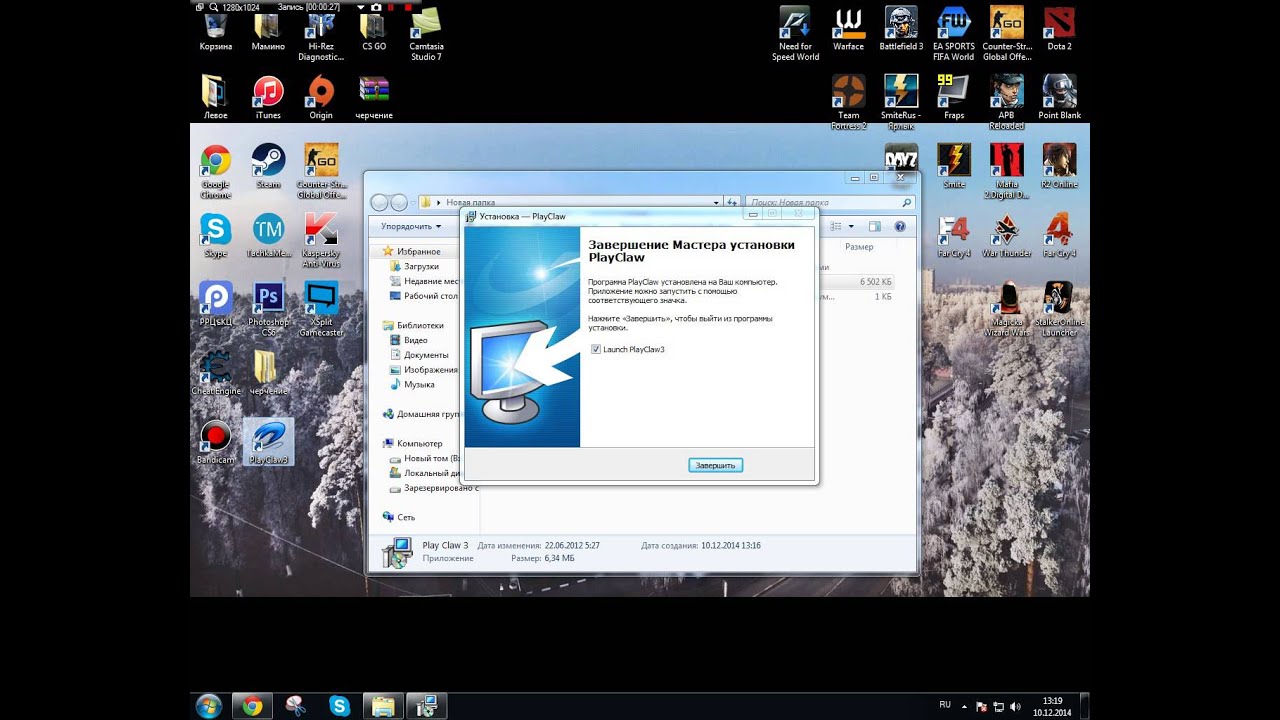Select the Fraps desktop icon

pyautogui.click(x=954, y=97)
